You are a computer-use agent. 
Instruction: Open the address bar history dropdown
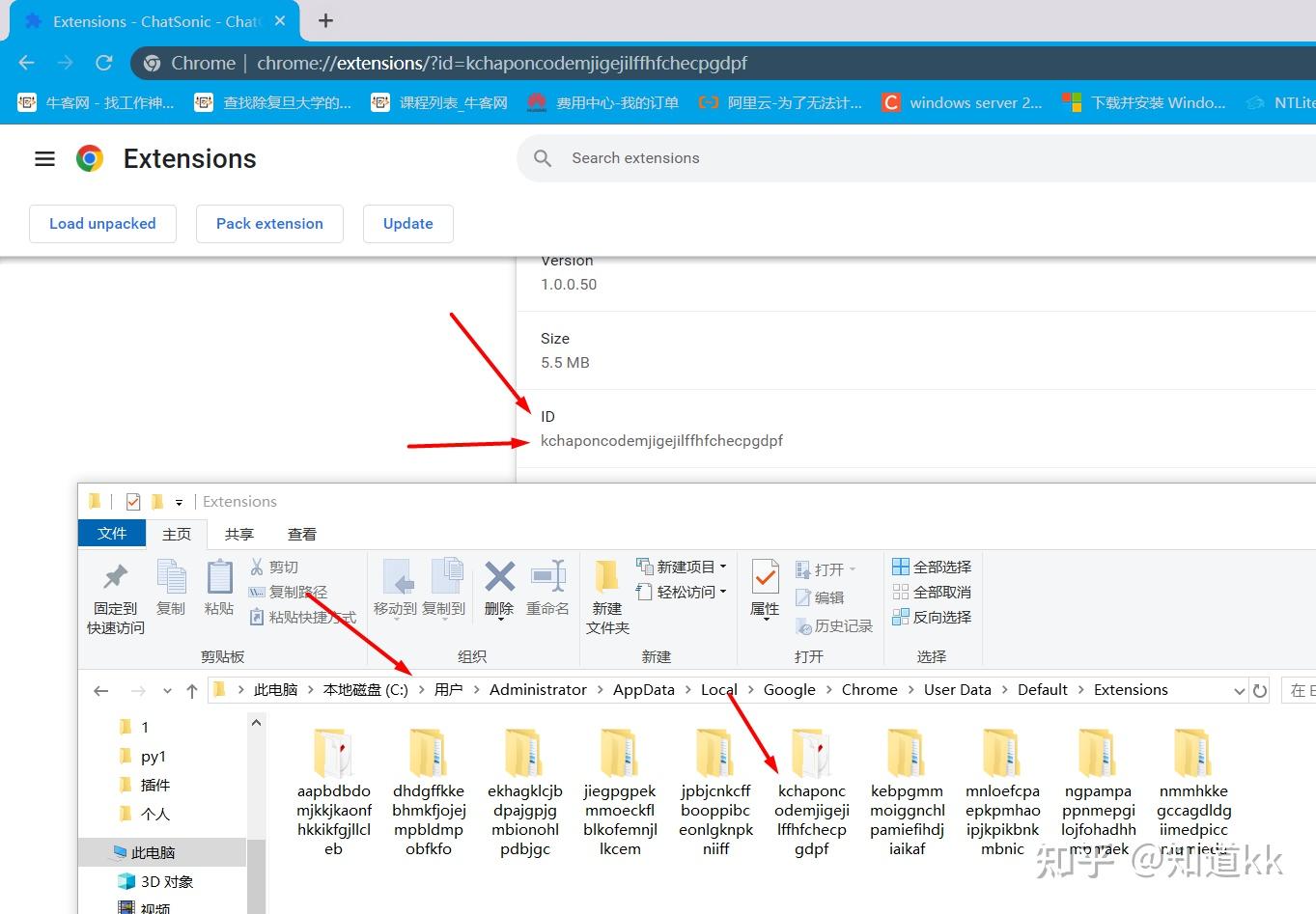(x=1240, y=690)
